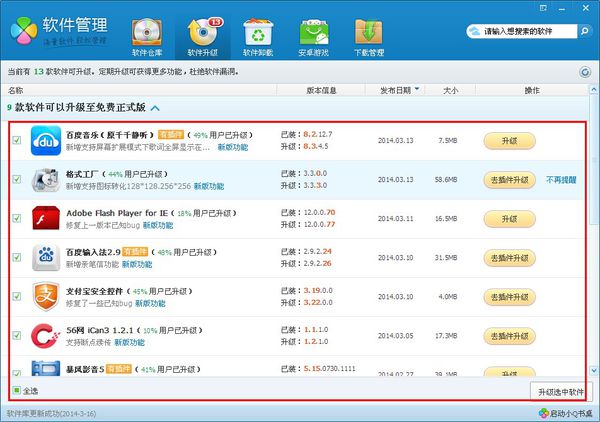The width and height of the screenshot is (600, 422).
Task: Click the list scrollbar down arrow
Action: pyautogui.click(x=593, y=370)
